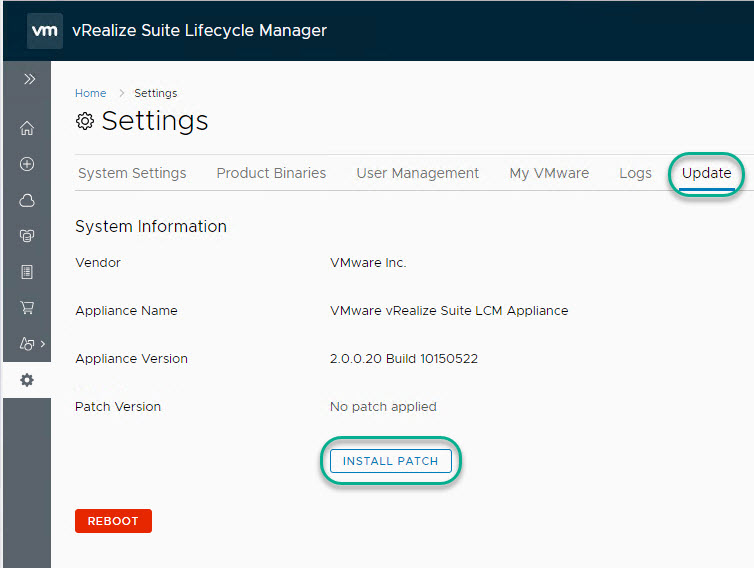The height and width of the screenshot is (568, 754).
Task: Switch to the System Settings tab
Action: click(132, 173)
